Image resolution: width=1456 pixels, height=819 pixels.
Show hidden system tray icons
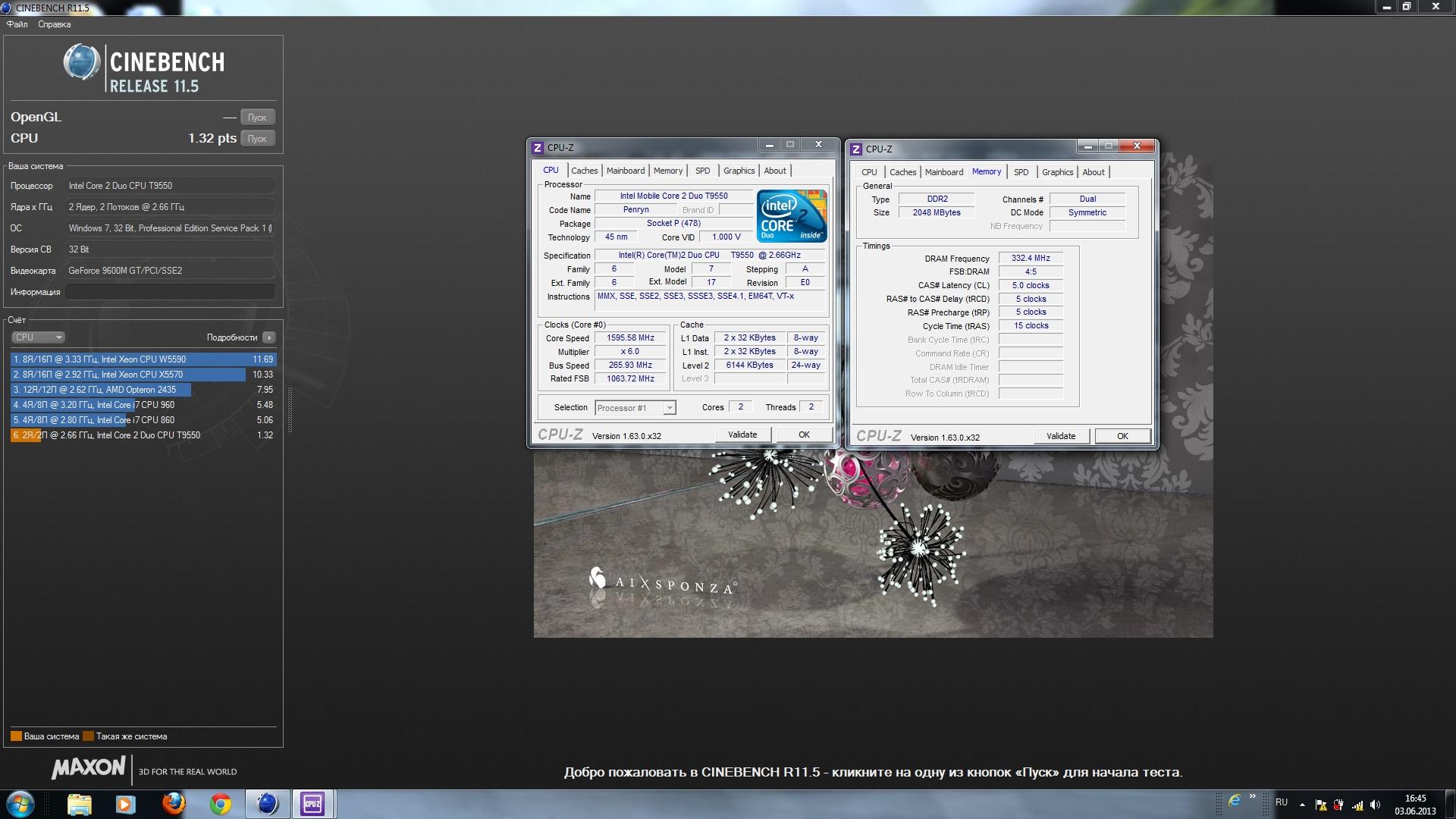pyautogui.click(x=1302, y=805)
